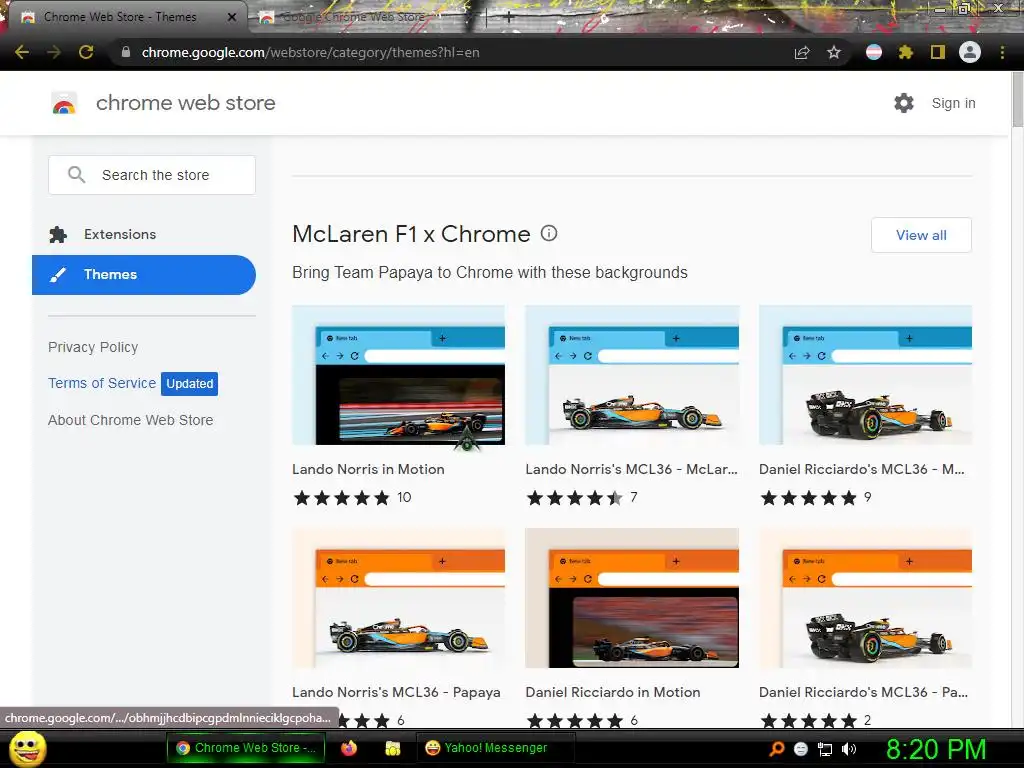
Task: Open a new browser tab
Action: click(x=508, y=18)
